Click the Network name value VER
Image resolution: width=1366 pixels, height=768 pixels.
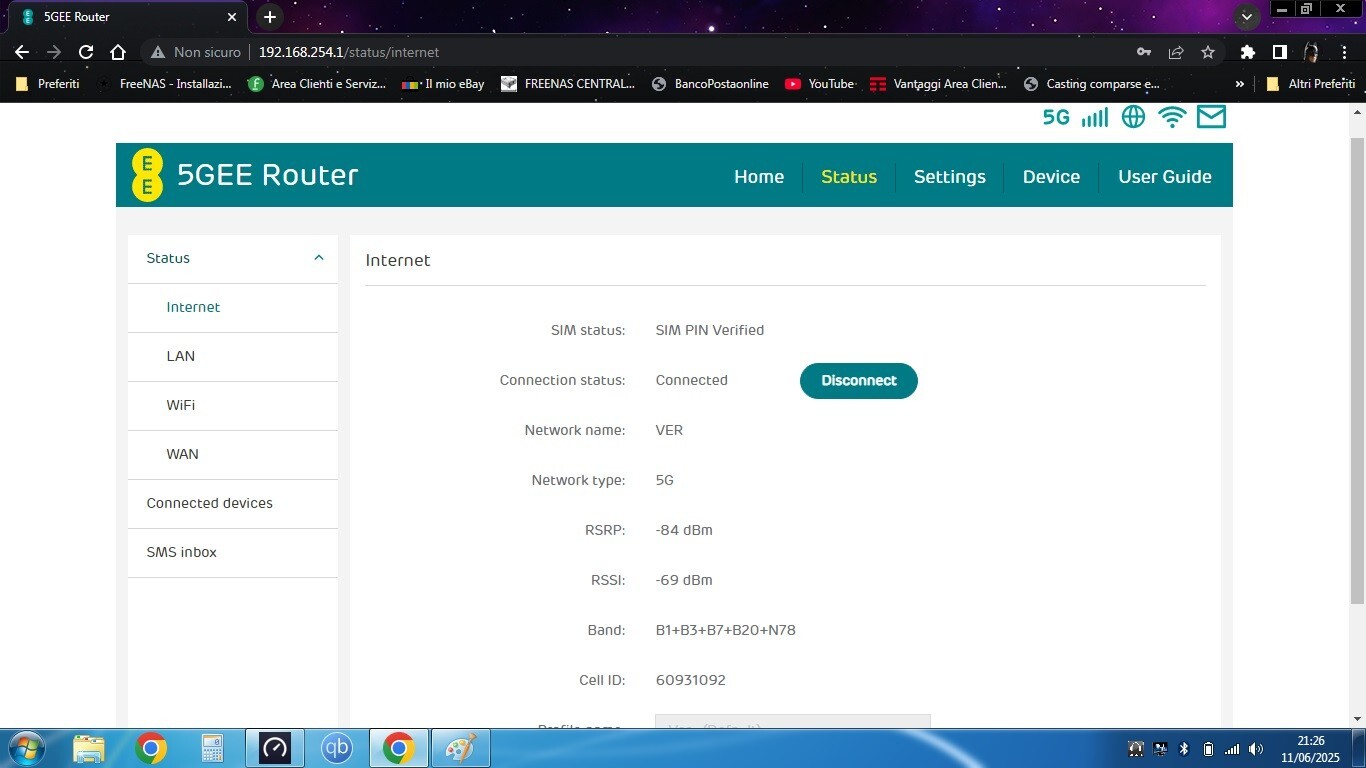[x=670, y=430]
